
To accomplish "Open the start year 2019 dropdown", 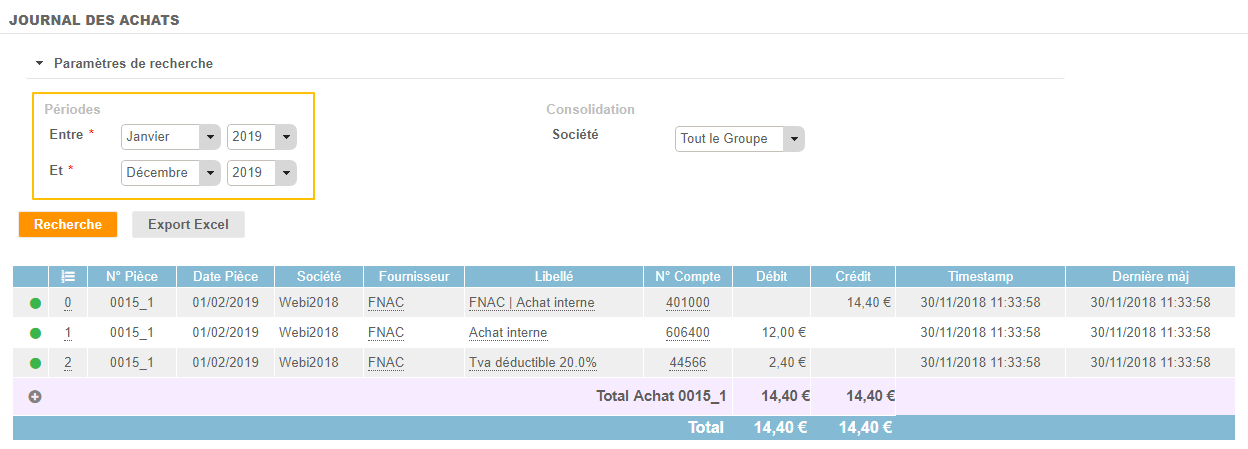I will pos(262,137).
